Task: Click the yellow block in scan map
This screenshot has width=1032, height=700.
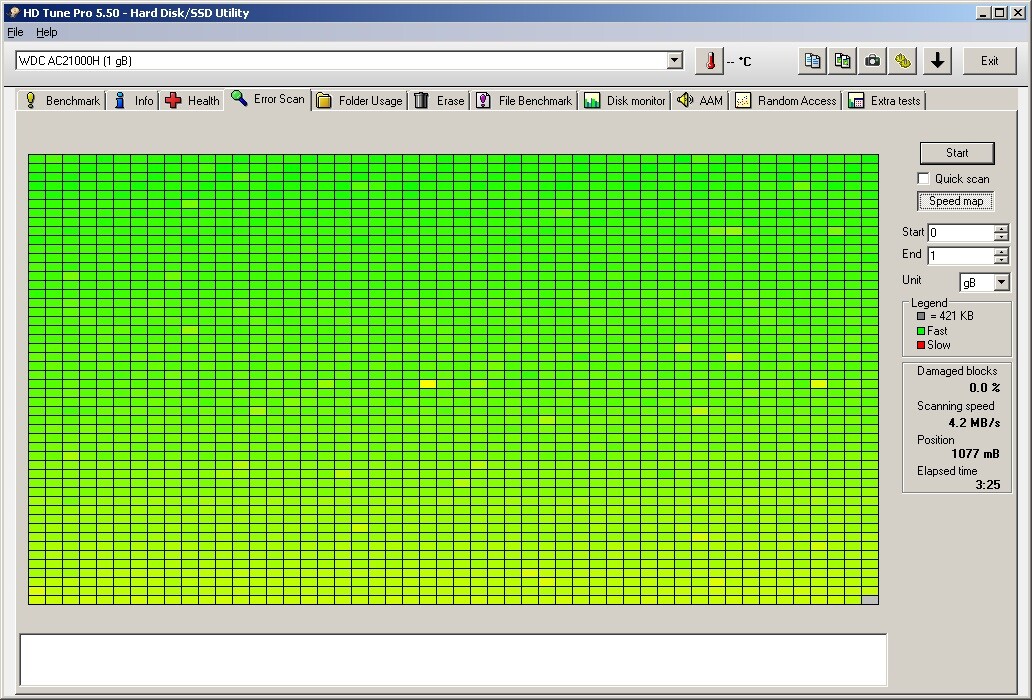Action: coord(428,384)
